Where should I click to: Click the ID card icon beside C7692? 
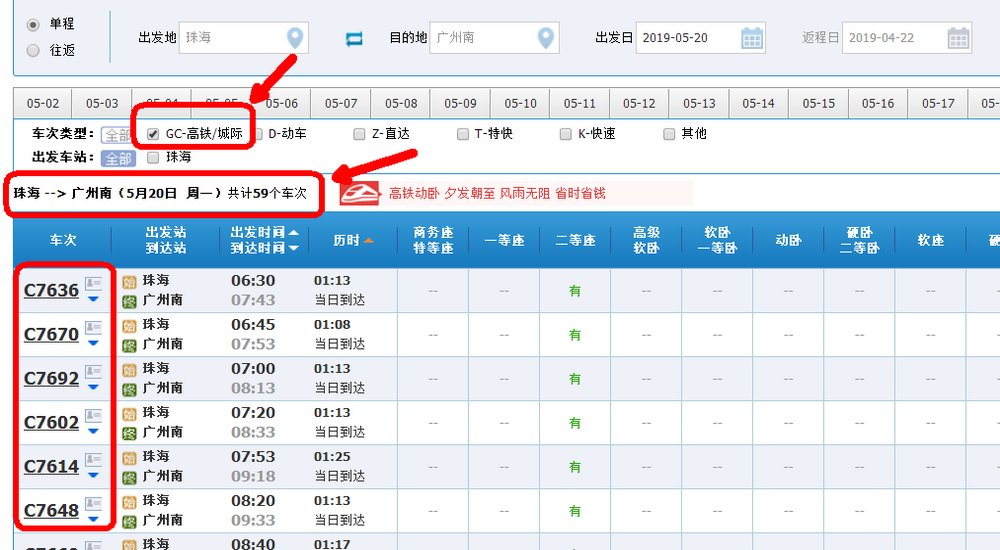click(x=94, y=371)
